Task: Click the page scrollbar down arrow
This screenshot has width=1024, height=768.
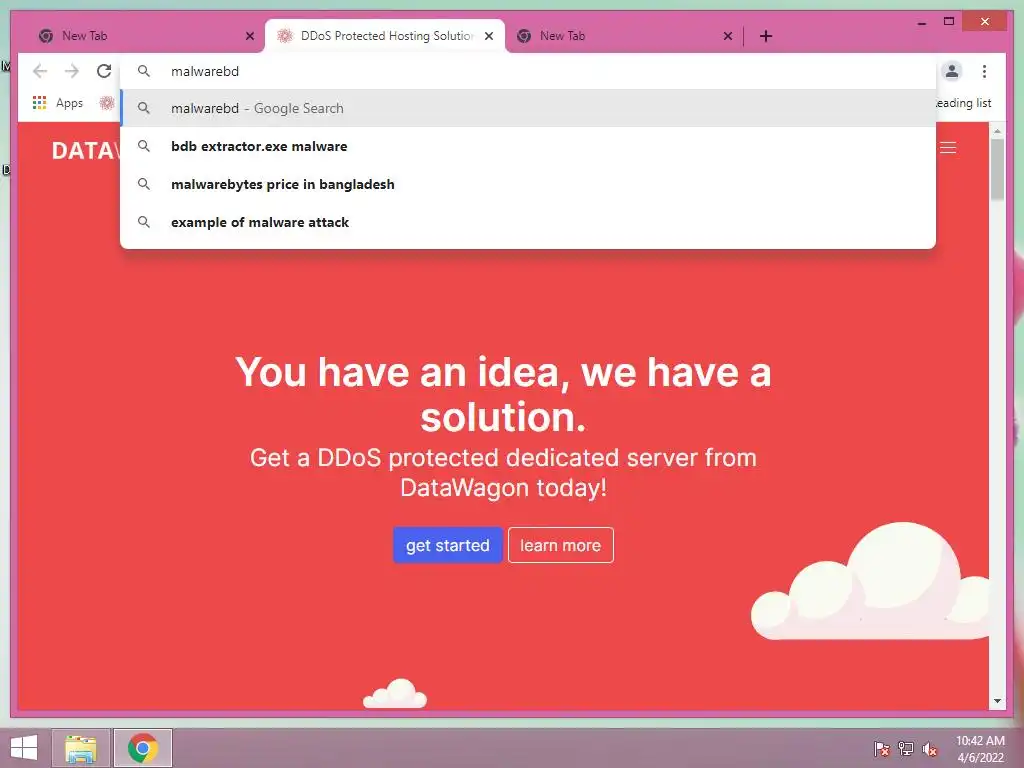Action: (x=997, y=701)
